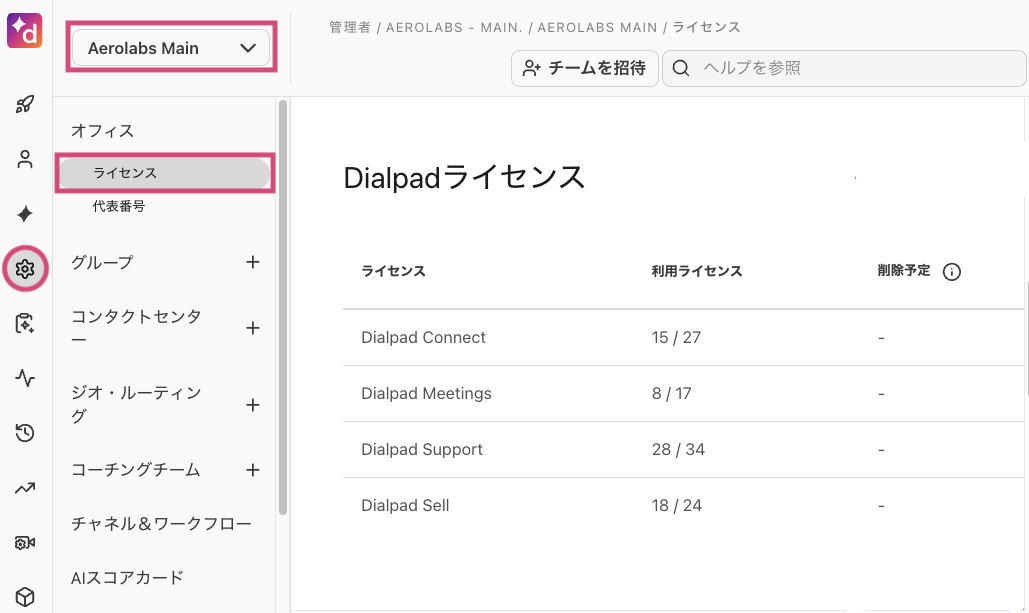Expand the コーチングチーム section
Screen dimensions: 1029x613
(252, 469)
